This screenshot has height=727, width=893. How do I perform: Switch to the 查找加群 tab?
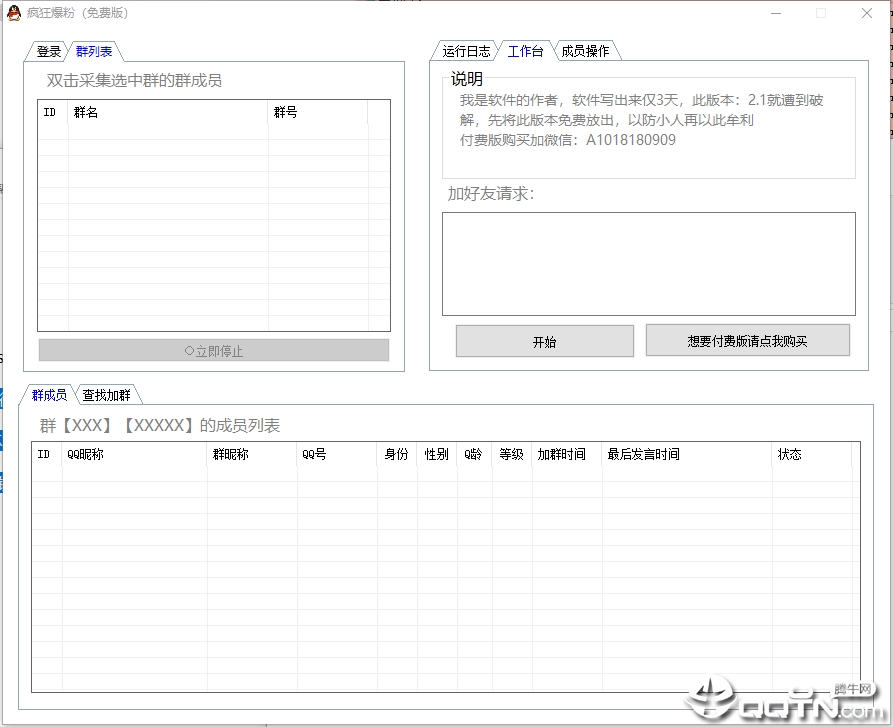106,395
